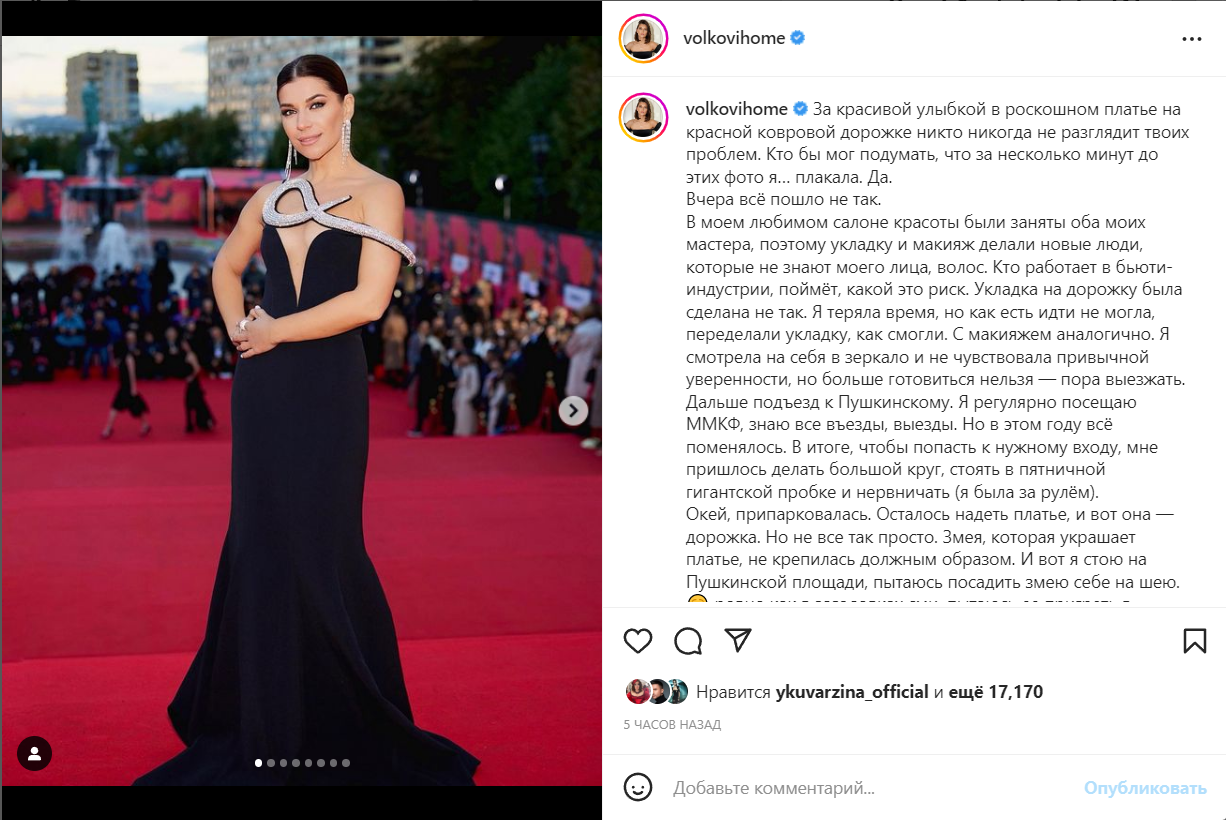The width and height of the screenshot is (1226, 820).
Task: Open the three-dot more options menu
Action: pos(1192,39)
